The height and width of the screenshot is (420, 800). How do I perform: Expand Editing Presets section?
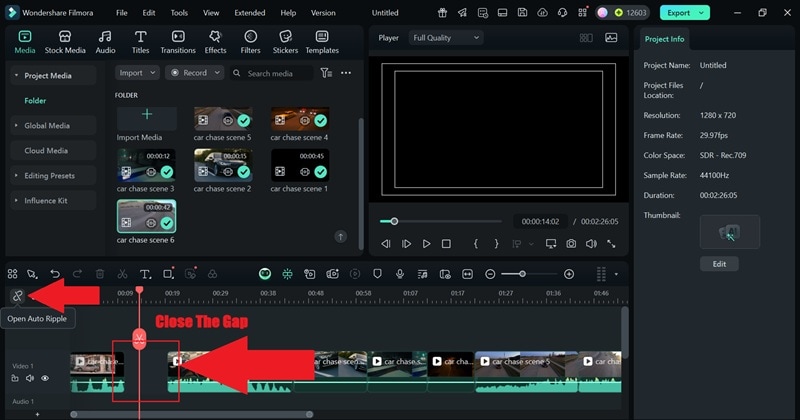(16, 176)
